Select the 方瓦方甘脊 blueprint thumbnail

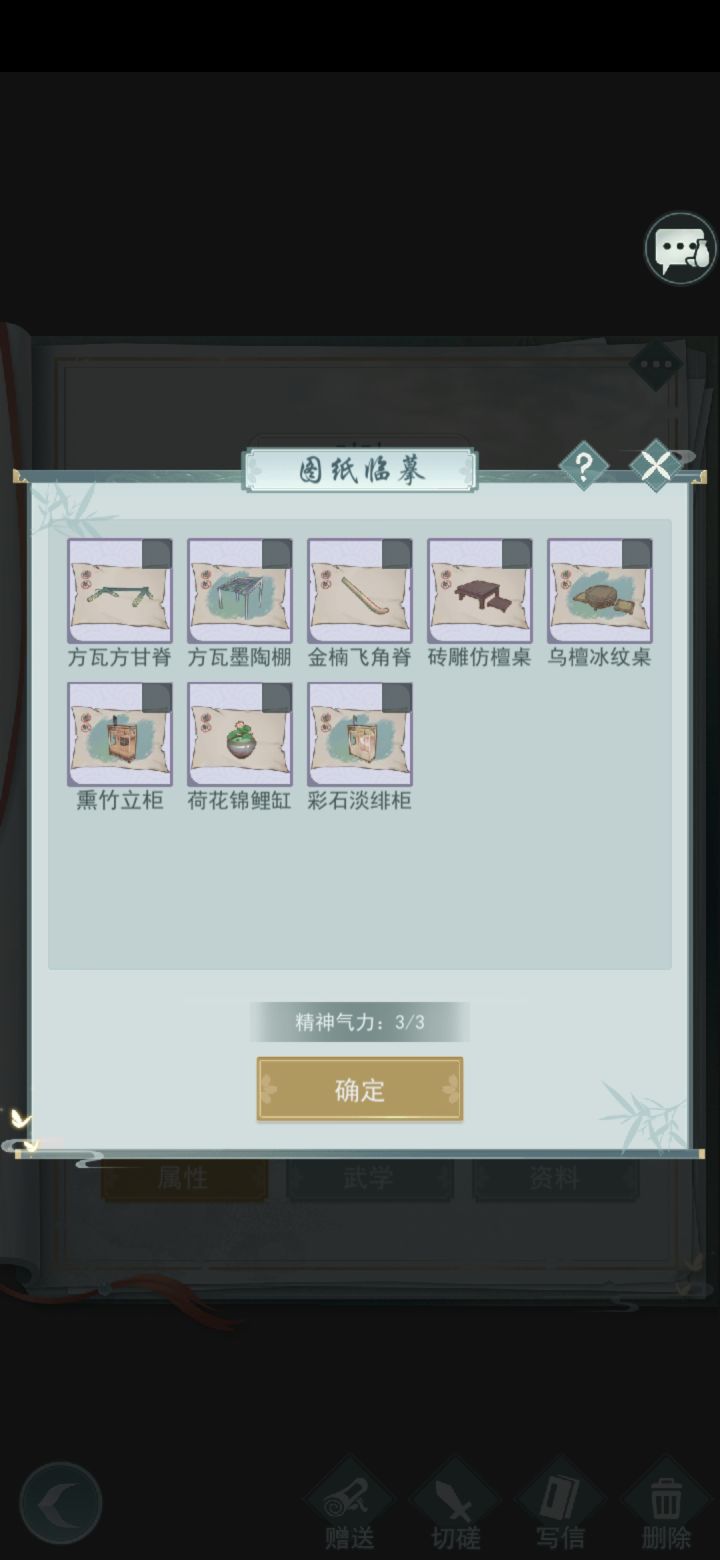[x=120, y=591]
